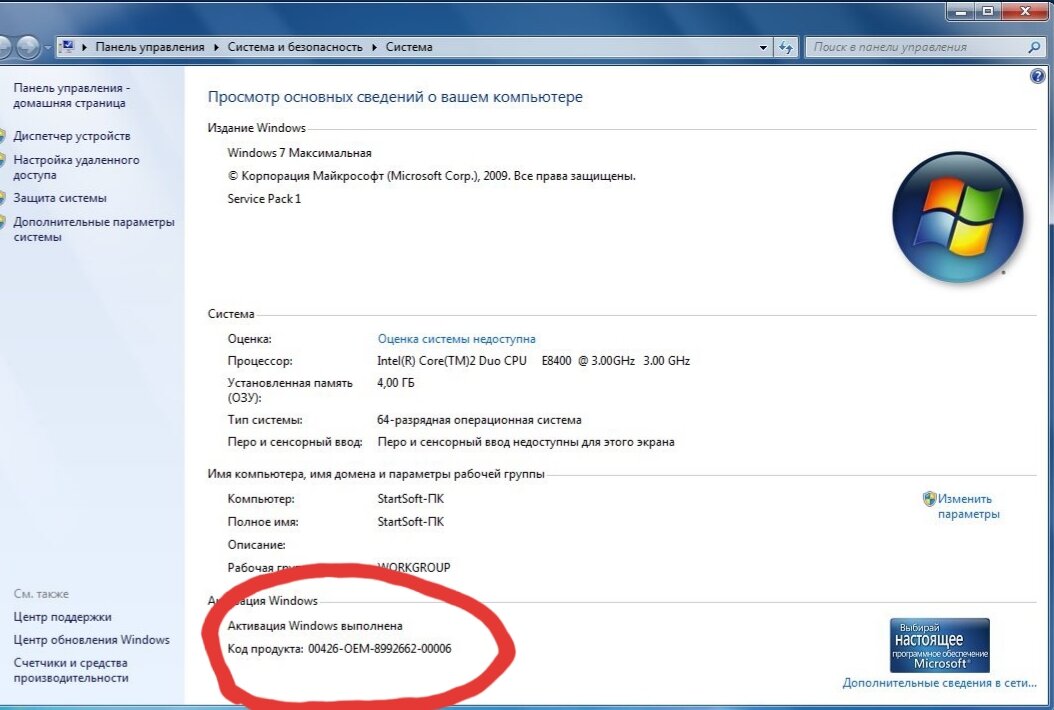Click the refresh arrows button beside address bar

point(785,47)
